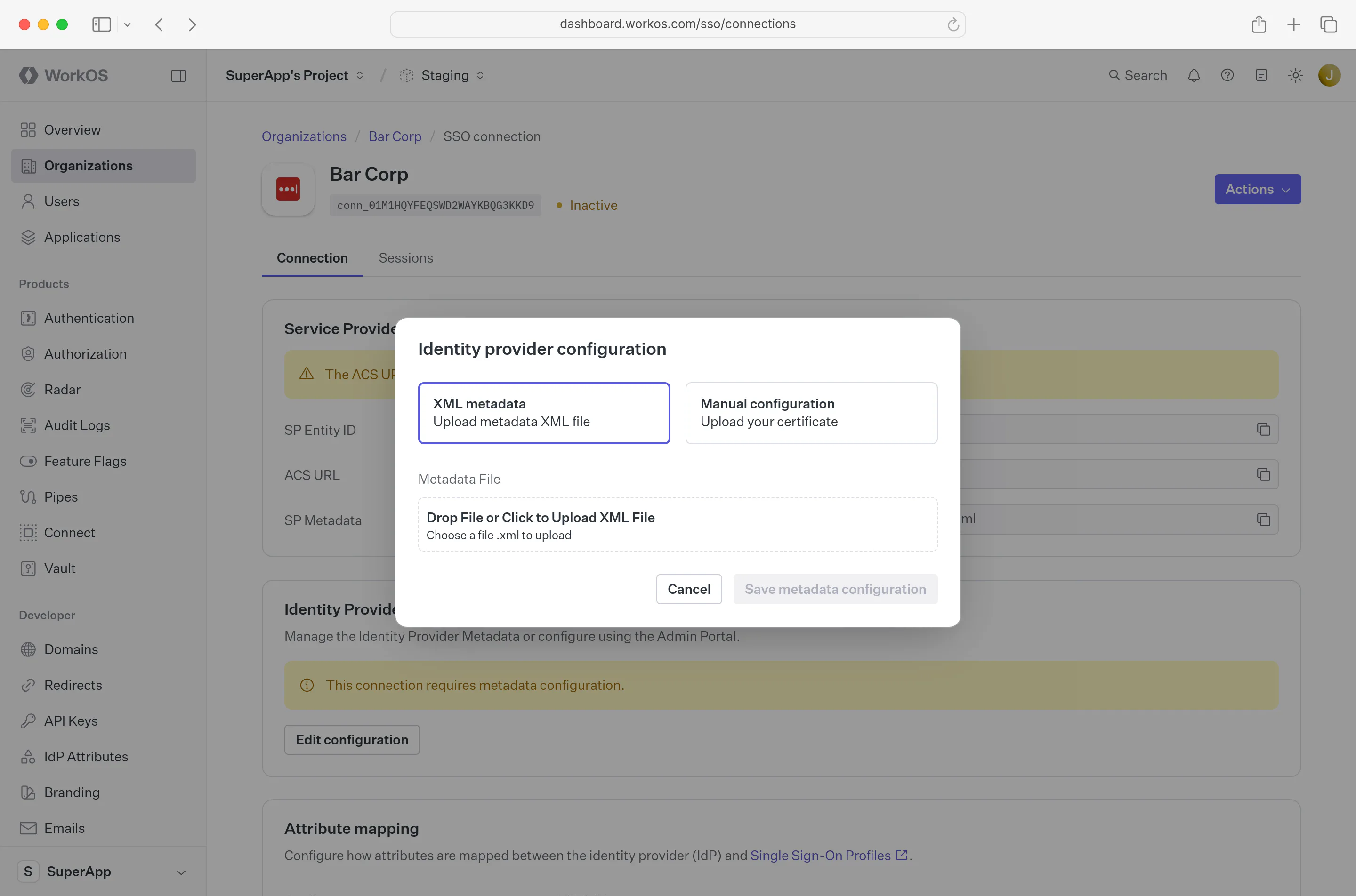1356x896 pixels.
Task: Click the connection ID conn_01M1HQYFEQSWD2WAYKBQG3KKD9
Action: point(435,205)
